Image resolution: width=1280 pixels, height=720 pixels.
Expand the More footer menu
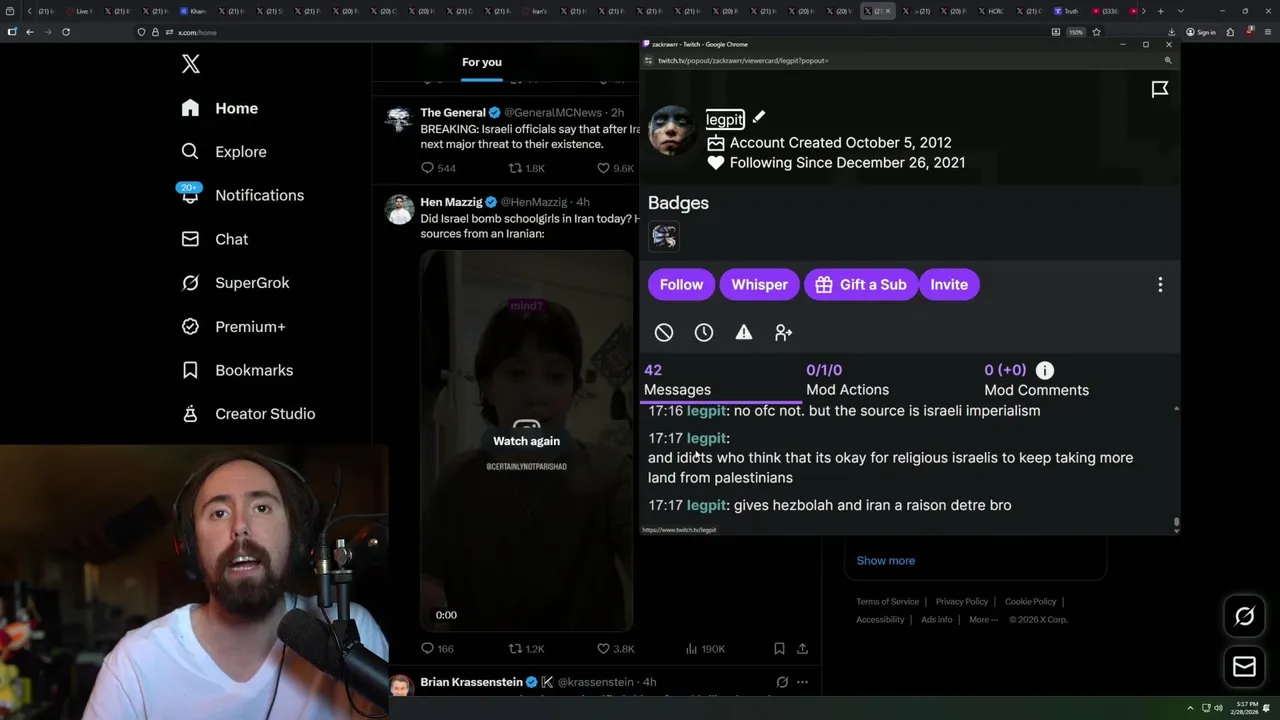coord(984,619)
